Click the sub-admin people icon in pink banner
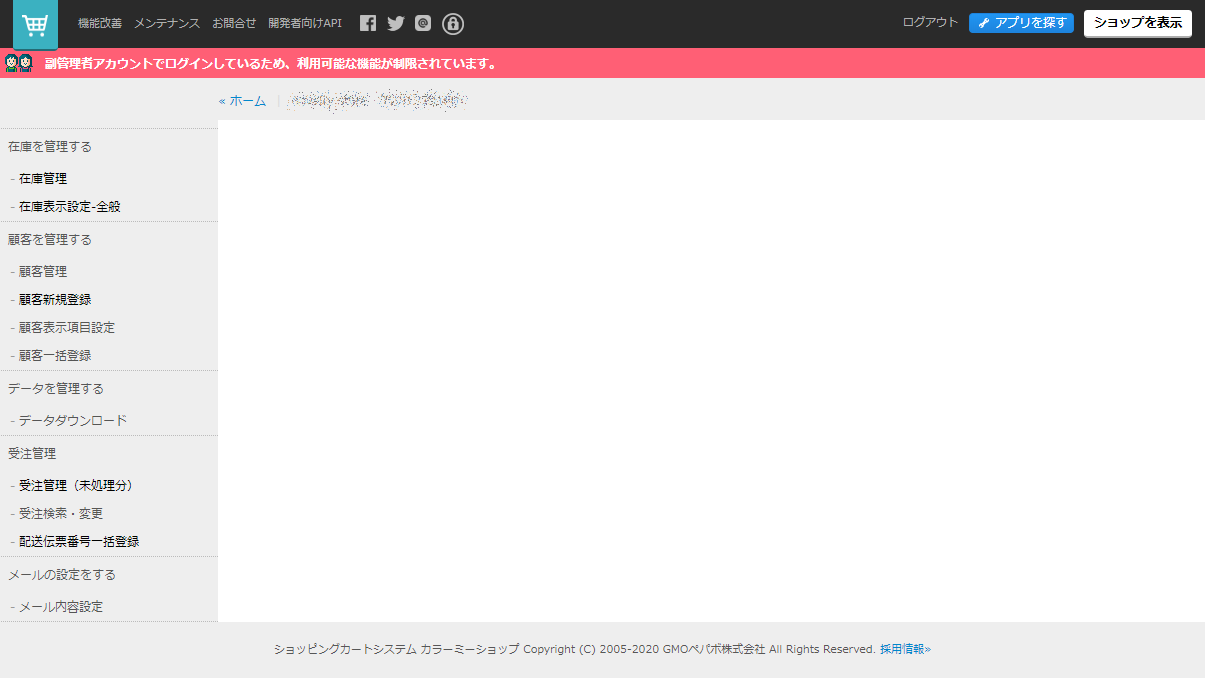This screenshot has width=1205, height=684. pos(19,63)
